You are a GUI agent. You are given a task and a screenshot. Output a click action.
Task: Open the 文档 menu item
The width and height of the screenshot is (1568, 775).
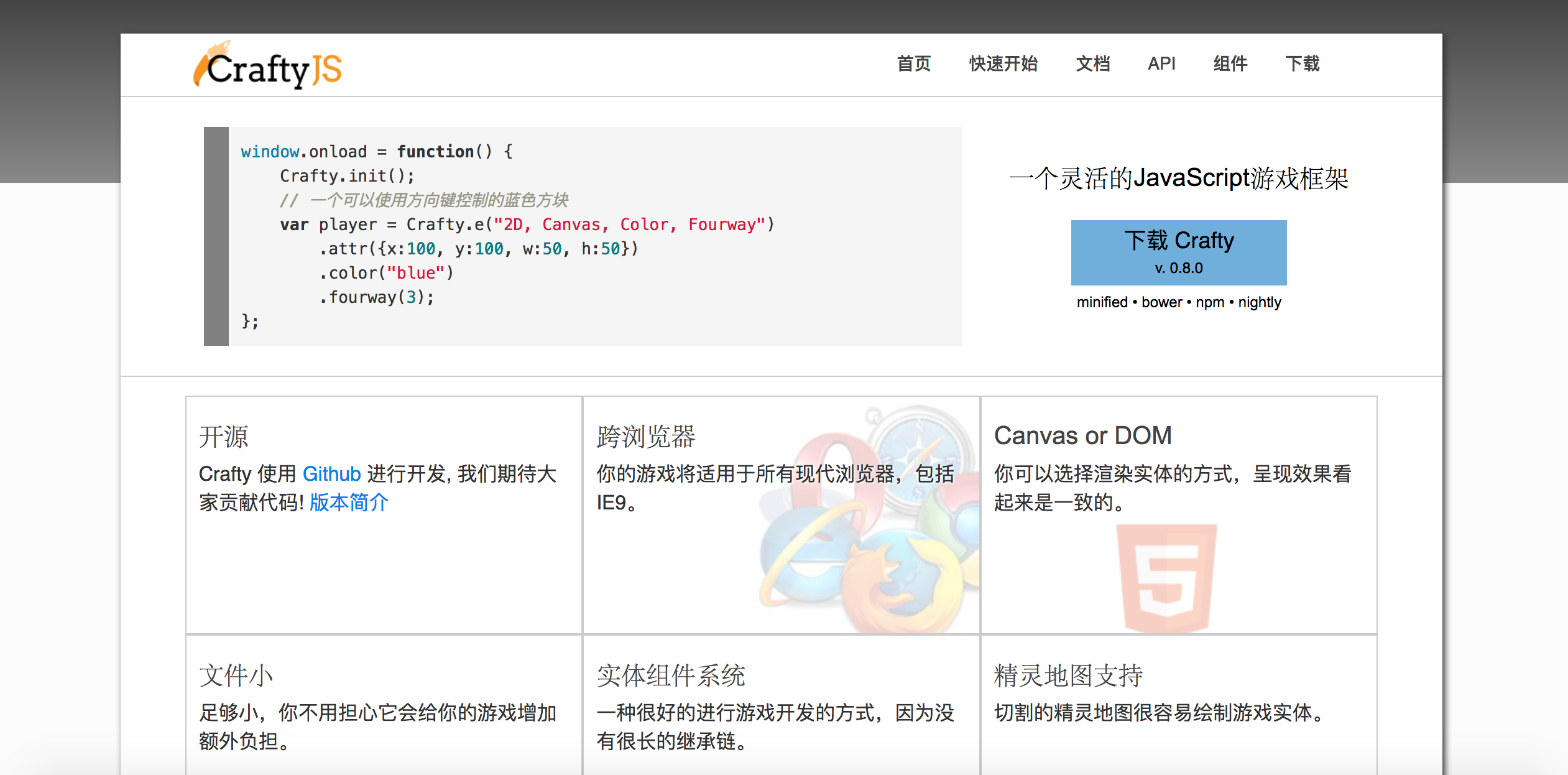pos(1092,63)
